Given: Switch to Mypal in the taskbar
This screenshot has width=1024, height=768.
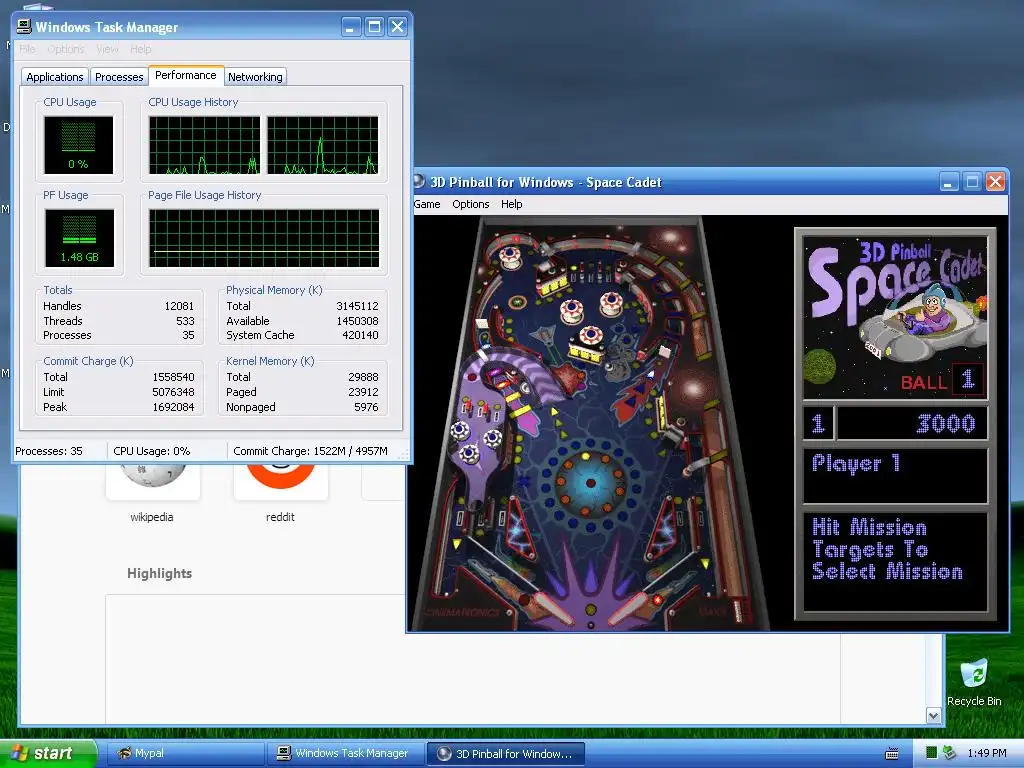Looking at the screenshot, I should point(185,754).
